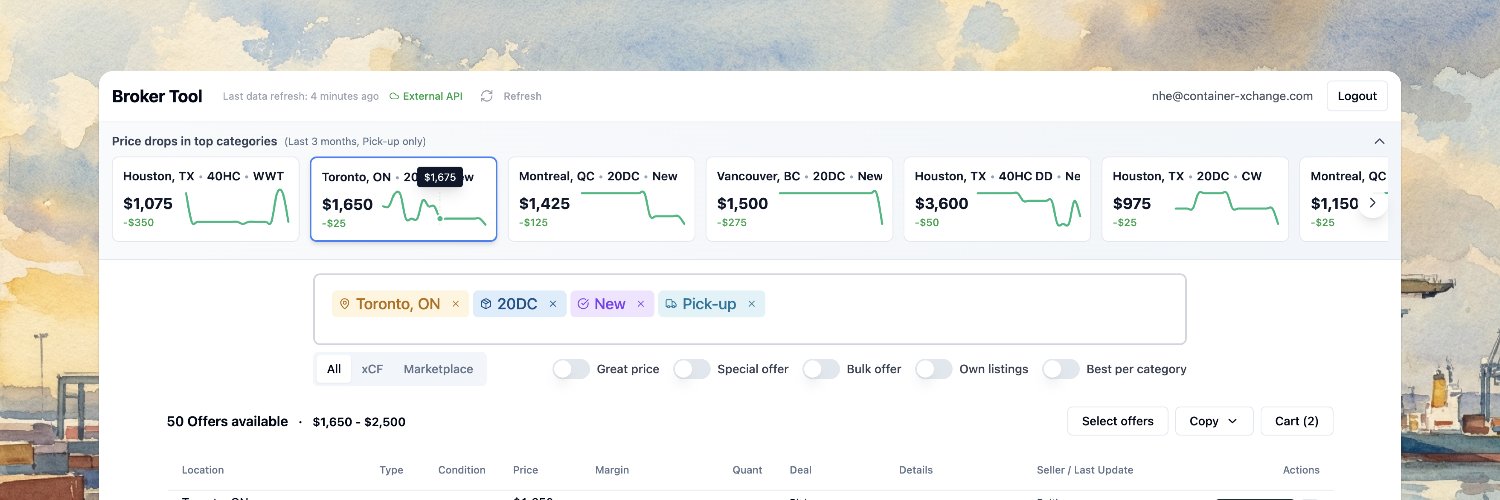Open the Houston, TX 40HC DD card
The width and height of the screenshot is (1500, 500).
click(x=997, y=199)
